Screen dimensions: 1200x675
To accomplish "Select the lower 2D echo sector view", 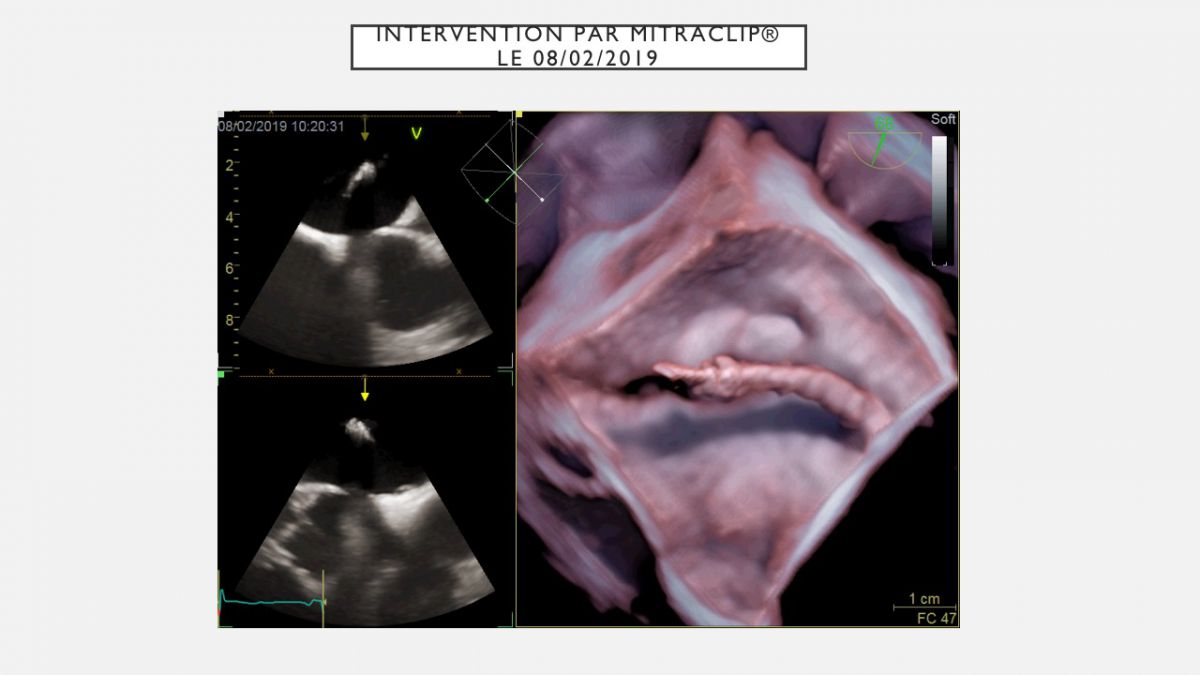I will 364,520.
